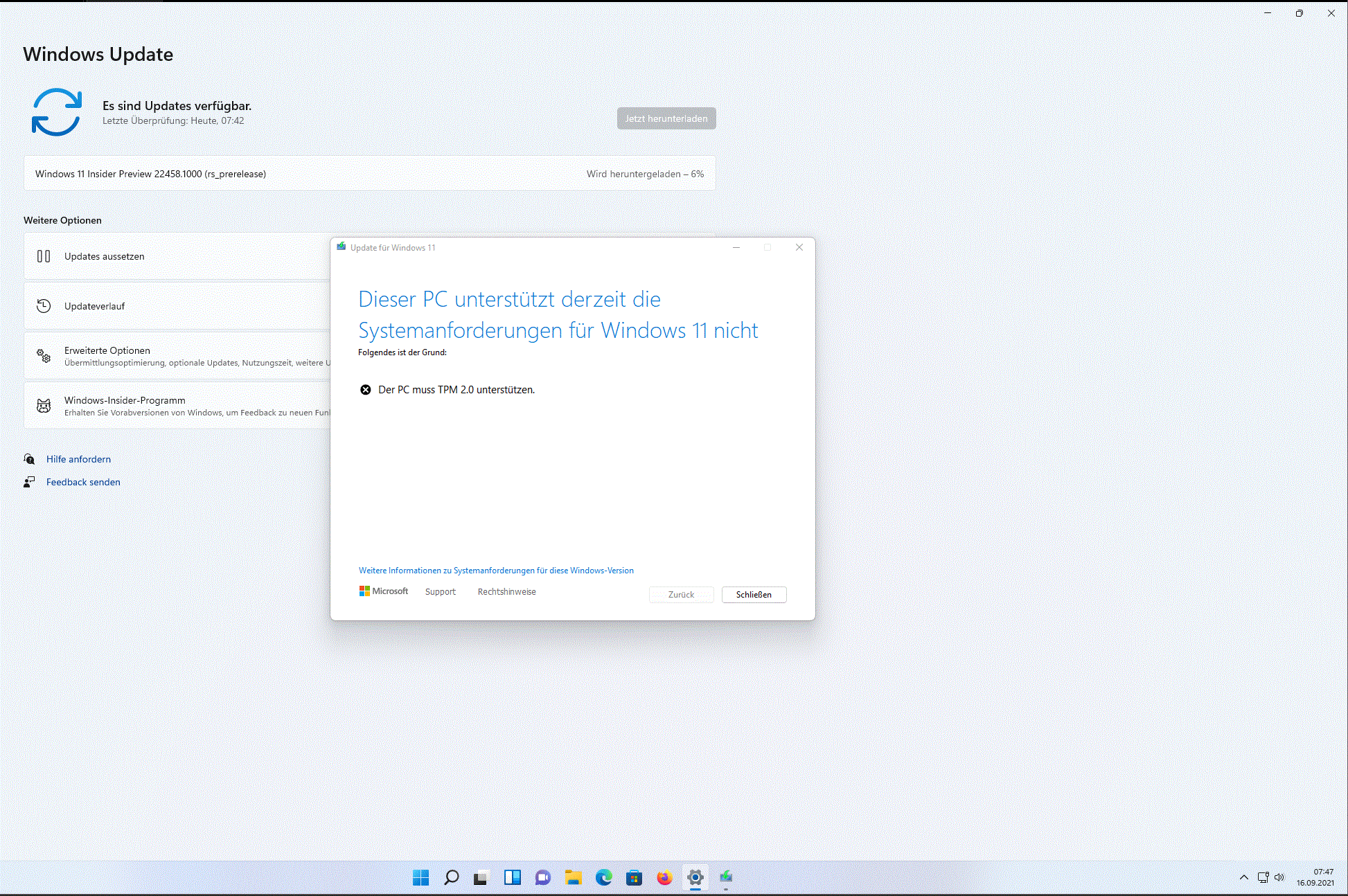This screenshot has width=1348, height=896.
Task: Click the gears icon for Erweiterte Optionen
Action: coord(44,356)
